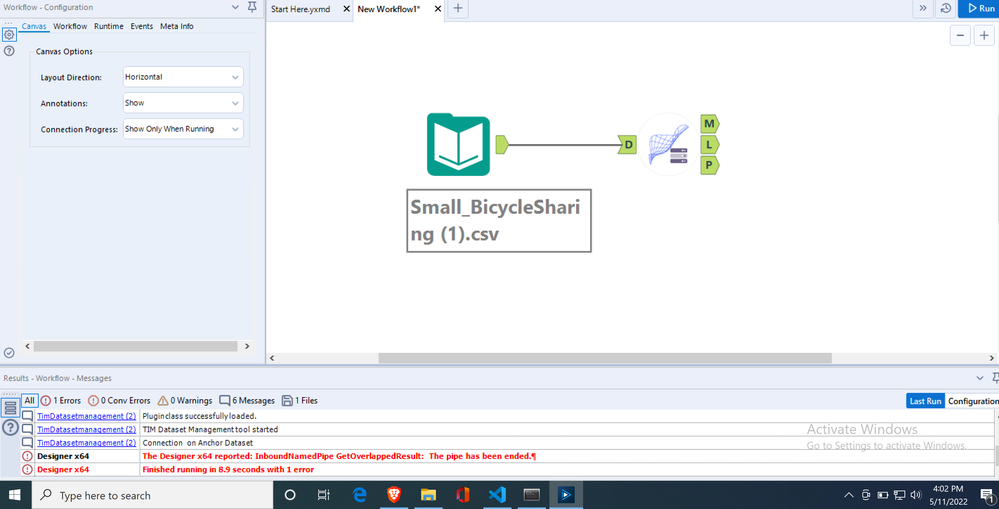Zoom out the canvas with minus
This screenshot has width=999, height=509.
click(x=960, y=35)
